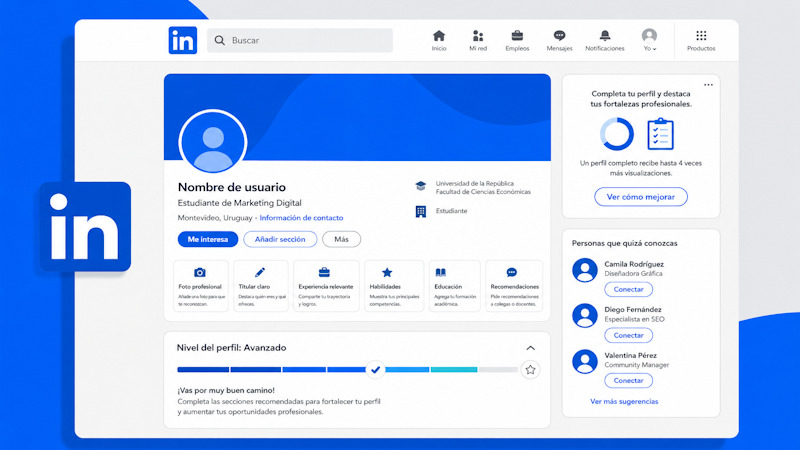Click the building icon next to Estudiante
The image size is (800, 450).
point(420,211)
